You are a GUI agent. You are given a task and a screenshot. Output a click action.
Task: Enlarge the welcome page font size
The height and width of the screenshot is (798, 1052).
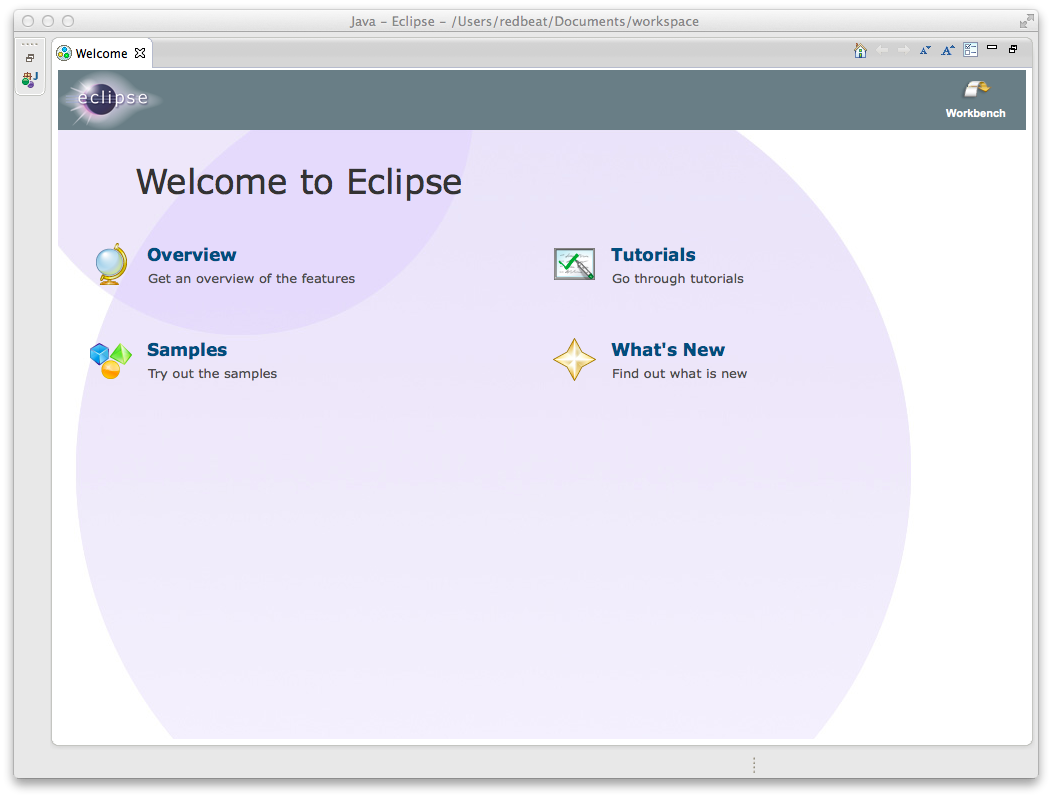948,50
